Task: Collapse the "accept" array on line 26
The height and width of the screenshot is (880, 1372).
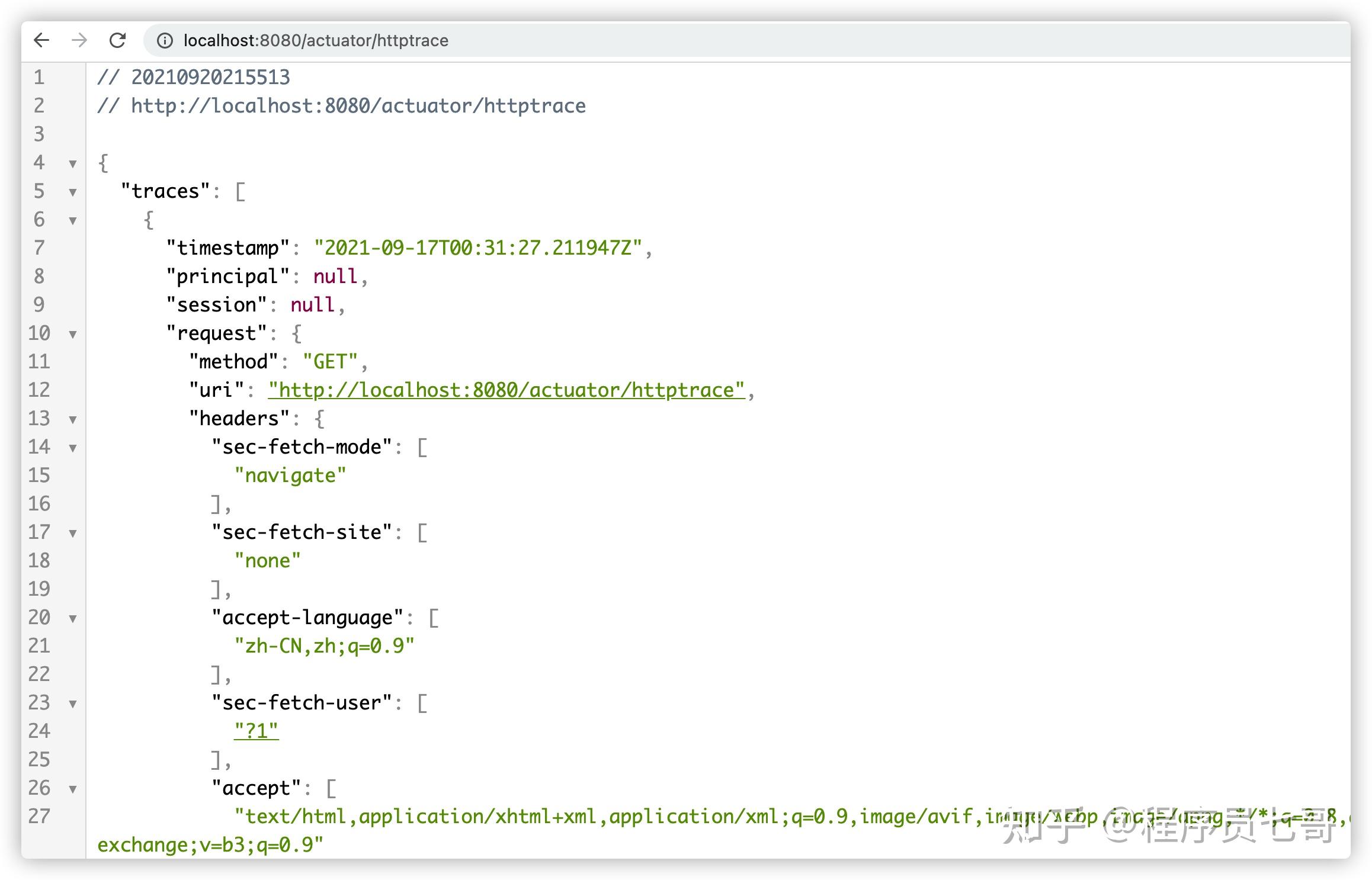Action: pyautogui.click(x=73, y=789)
